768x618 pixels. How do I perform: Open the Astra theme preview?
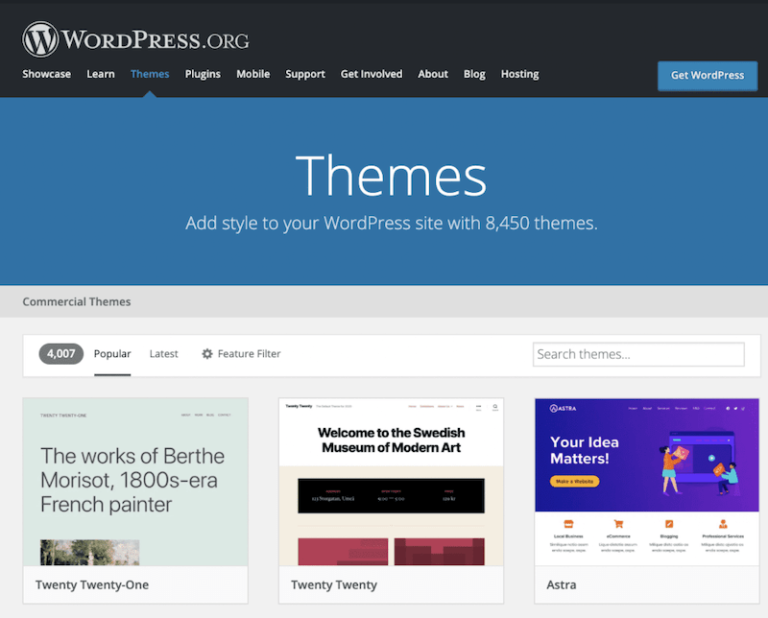[647, 482]
